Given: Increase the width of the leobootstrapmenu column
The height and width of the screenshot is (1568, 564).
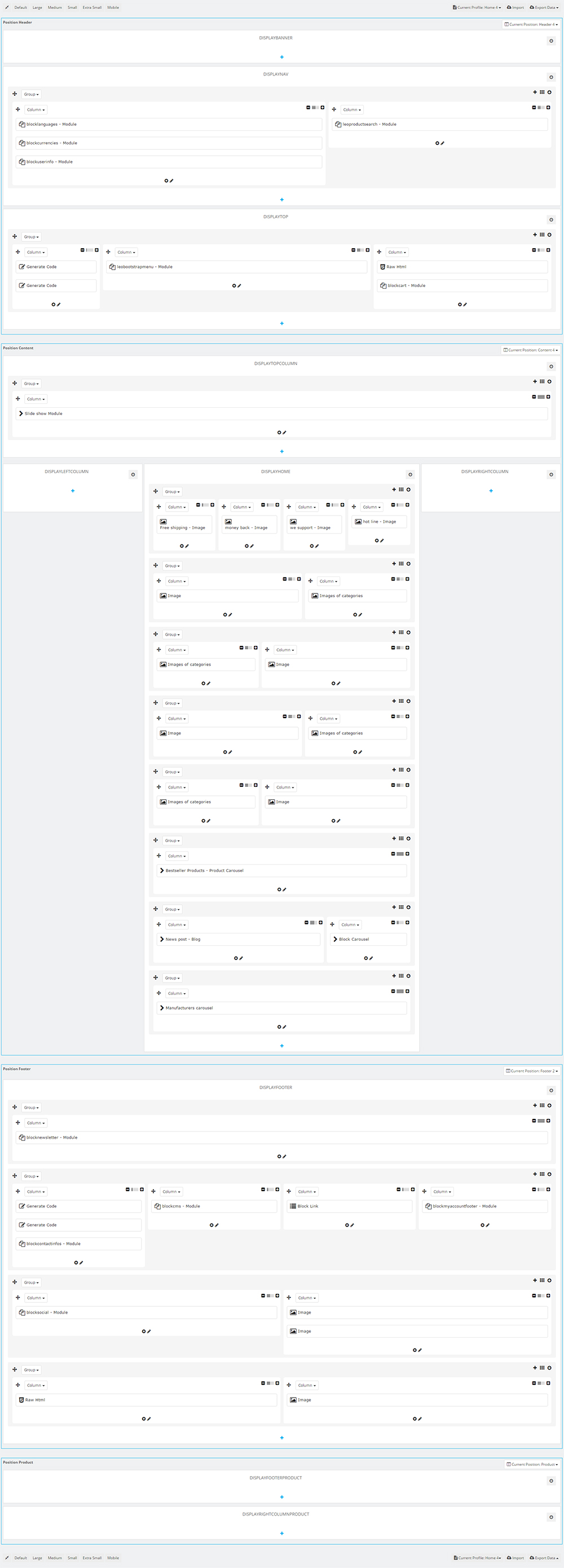Looking at the screenshot, I should coord(368,250).
